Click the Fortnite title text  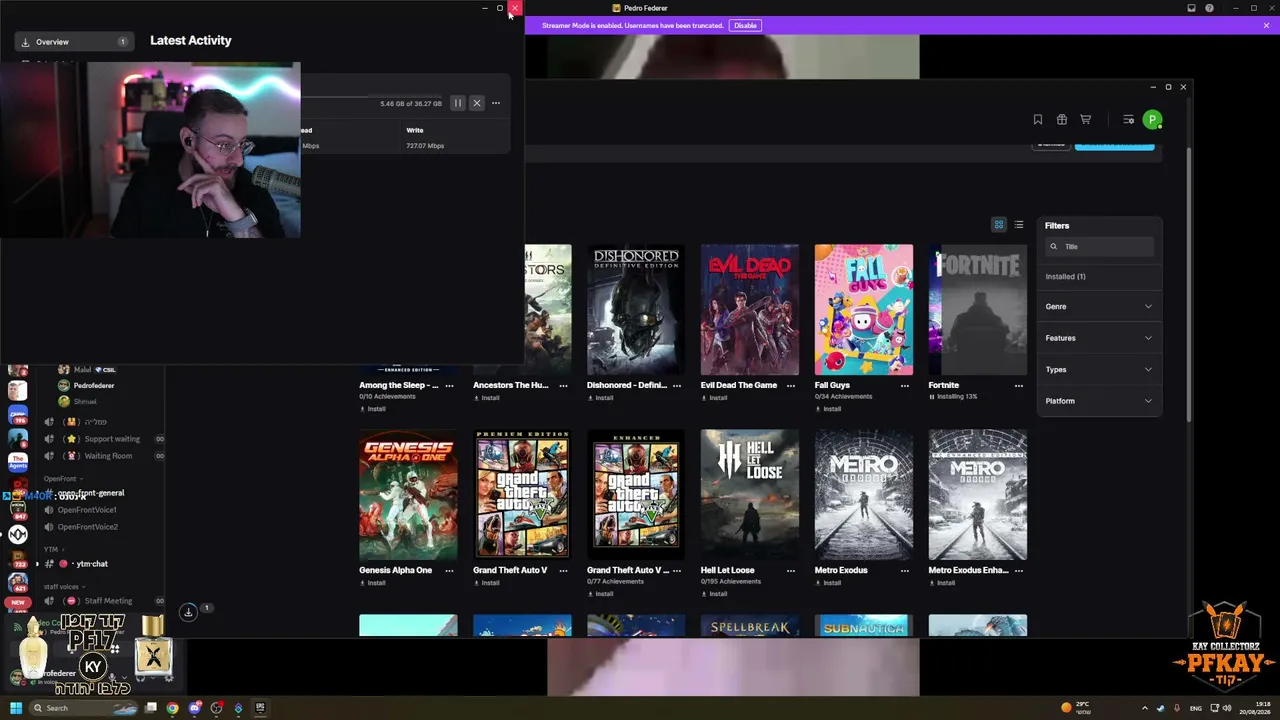pyautogui.click(x=944, y=385)
